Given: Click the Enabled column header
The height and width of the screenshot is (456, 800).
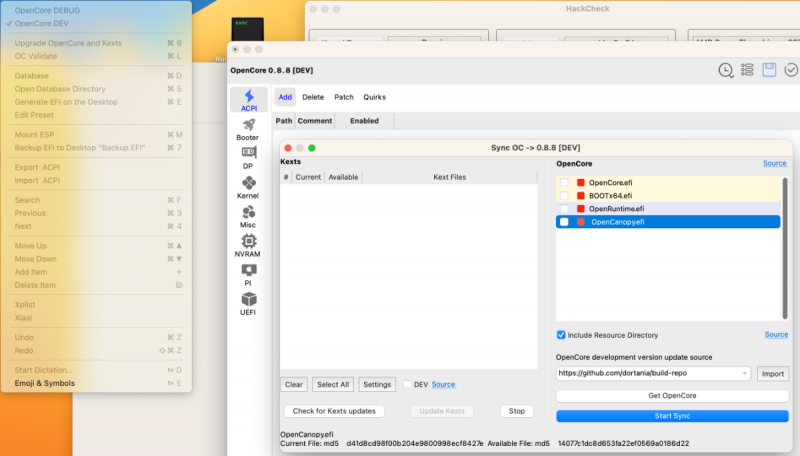Looking at the screenshot, I should [x=364, y=121].
